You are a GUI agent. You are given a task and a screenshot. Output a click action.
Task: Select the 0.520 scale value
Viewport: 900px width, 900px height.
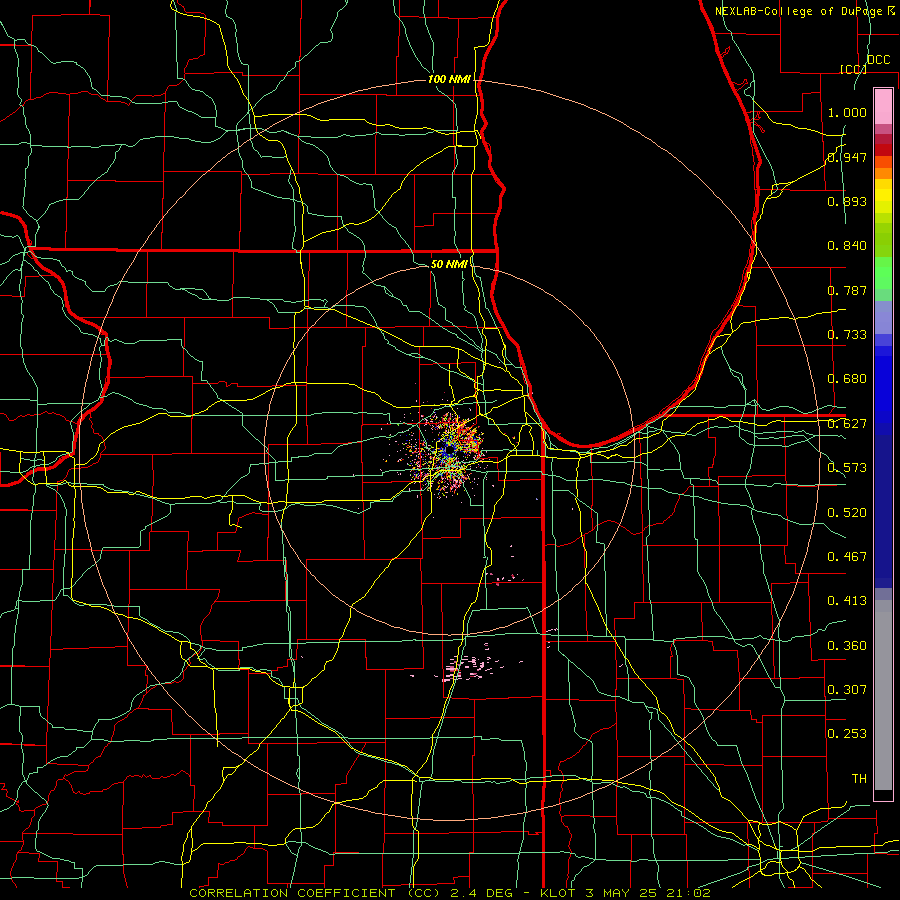pos(847,513)
